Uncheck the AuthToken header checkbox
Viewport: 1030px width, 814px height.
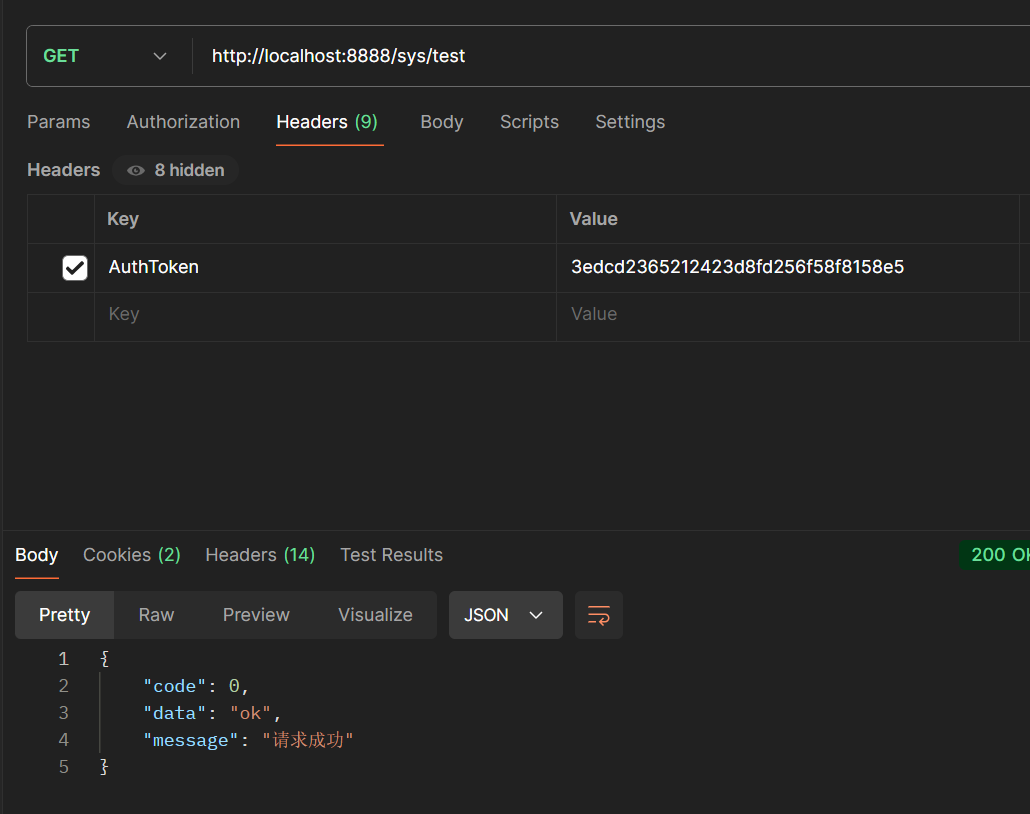point(75,268)
